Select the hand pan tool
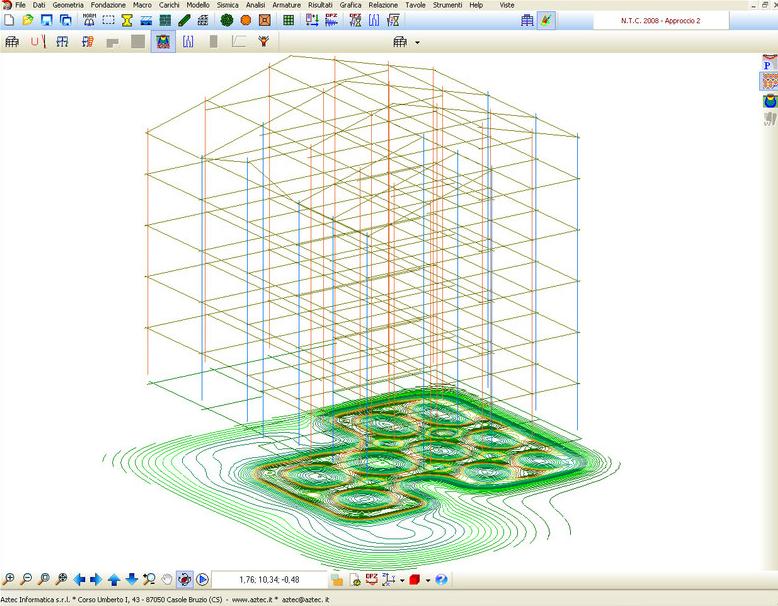This screenshot has width=778, height=606. click(166, 579)
